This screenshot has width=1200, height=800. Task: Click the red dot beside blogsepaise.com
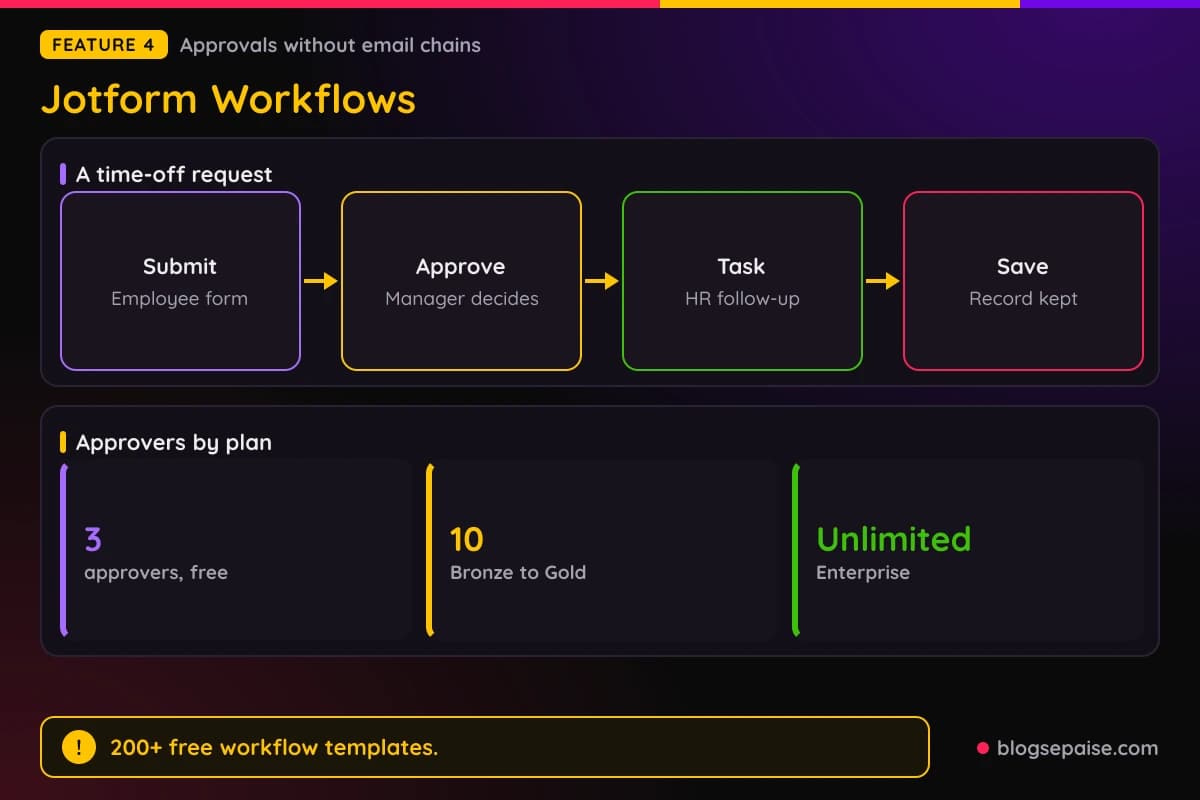pos(982,748)
